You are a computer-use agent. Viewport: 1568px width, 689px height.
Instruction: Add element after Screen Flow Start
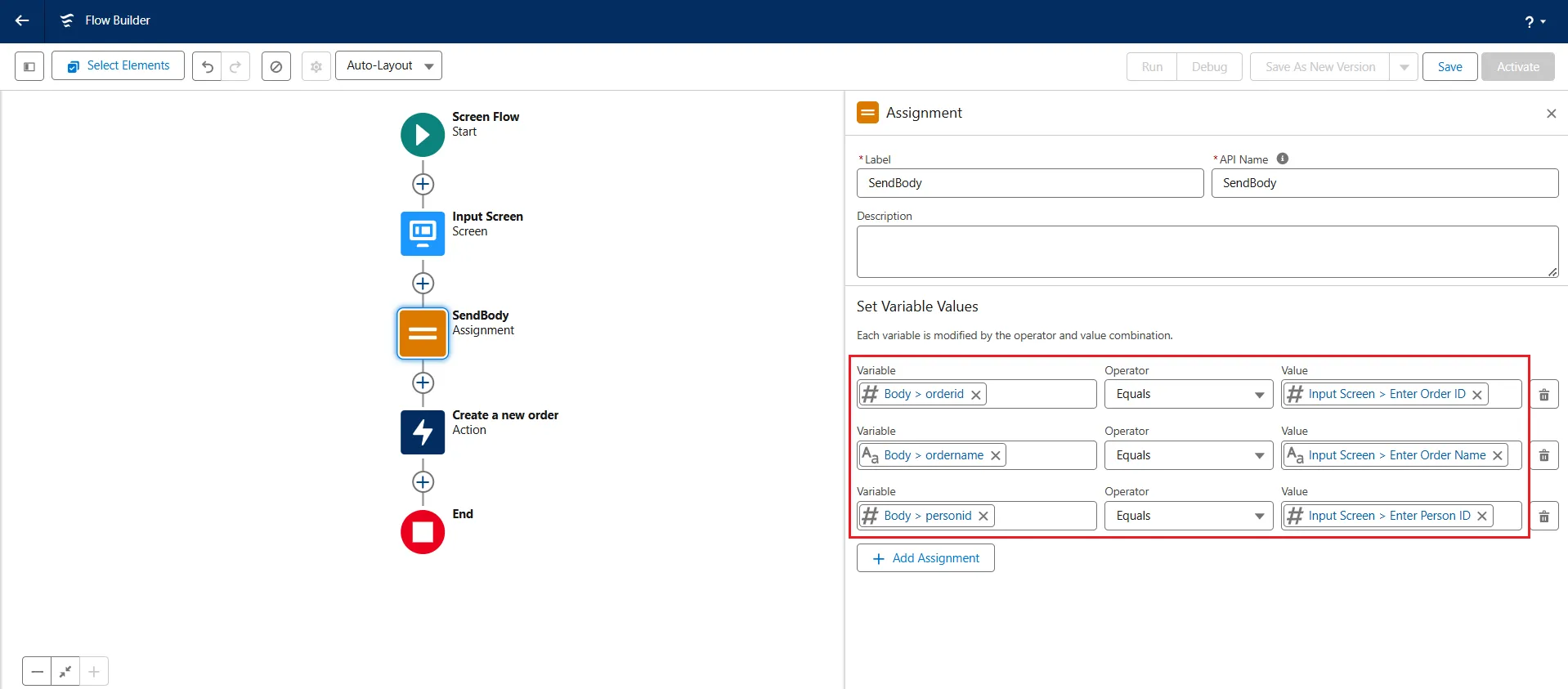pyautogui.click(x=423, y=184)
